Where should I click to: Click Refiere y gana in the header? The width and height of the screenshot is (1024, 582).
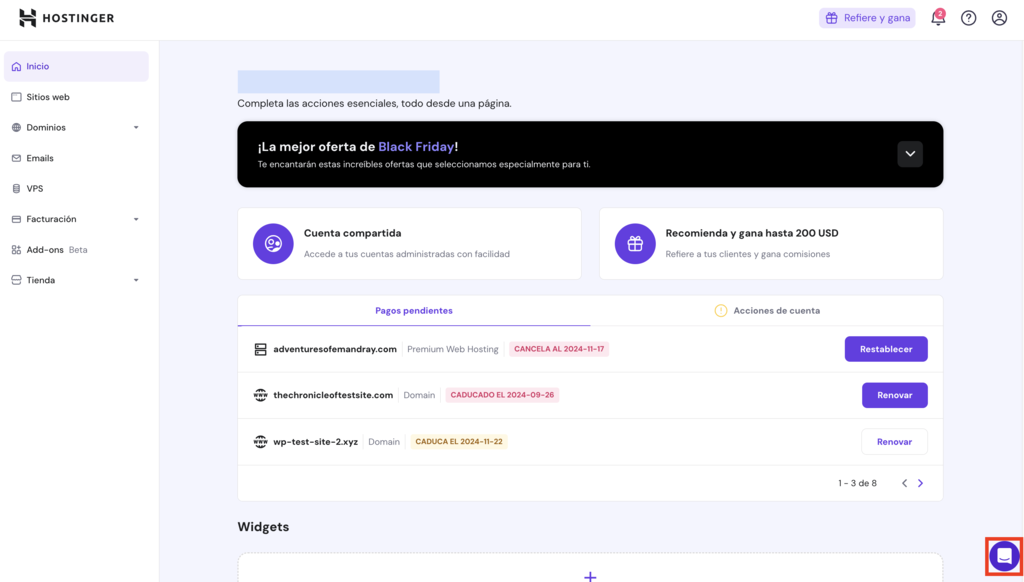tap(866, 18)
